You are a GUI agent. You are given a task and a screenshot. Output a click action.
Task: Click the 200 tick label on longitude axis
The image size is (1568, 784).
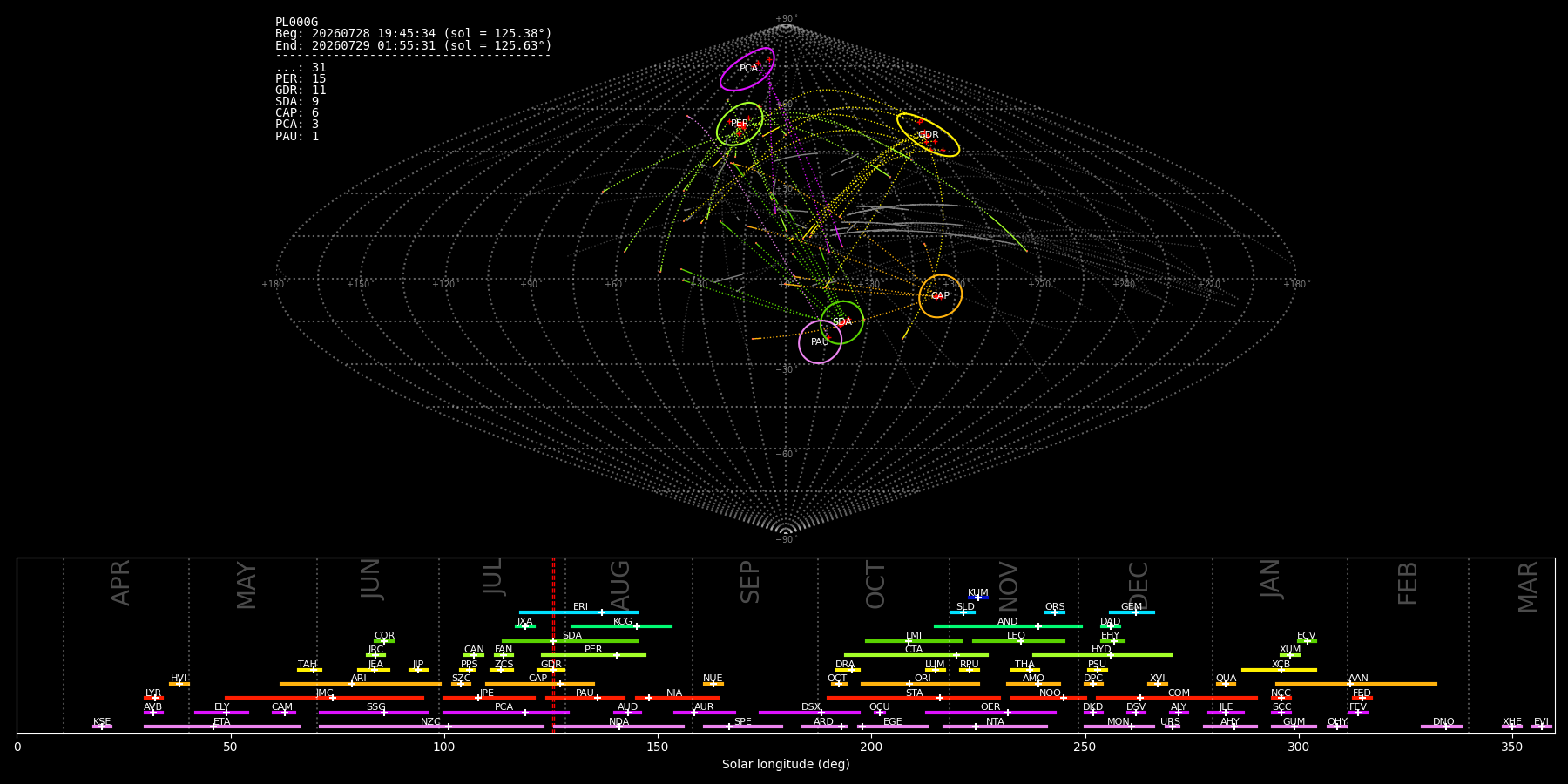(871, 747)
